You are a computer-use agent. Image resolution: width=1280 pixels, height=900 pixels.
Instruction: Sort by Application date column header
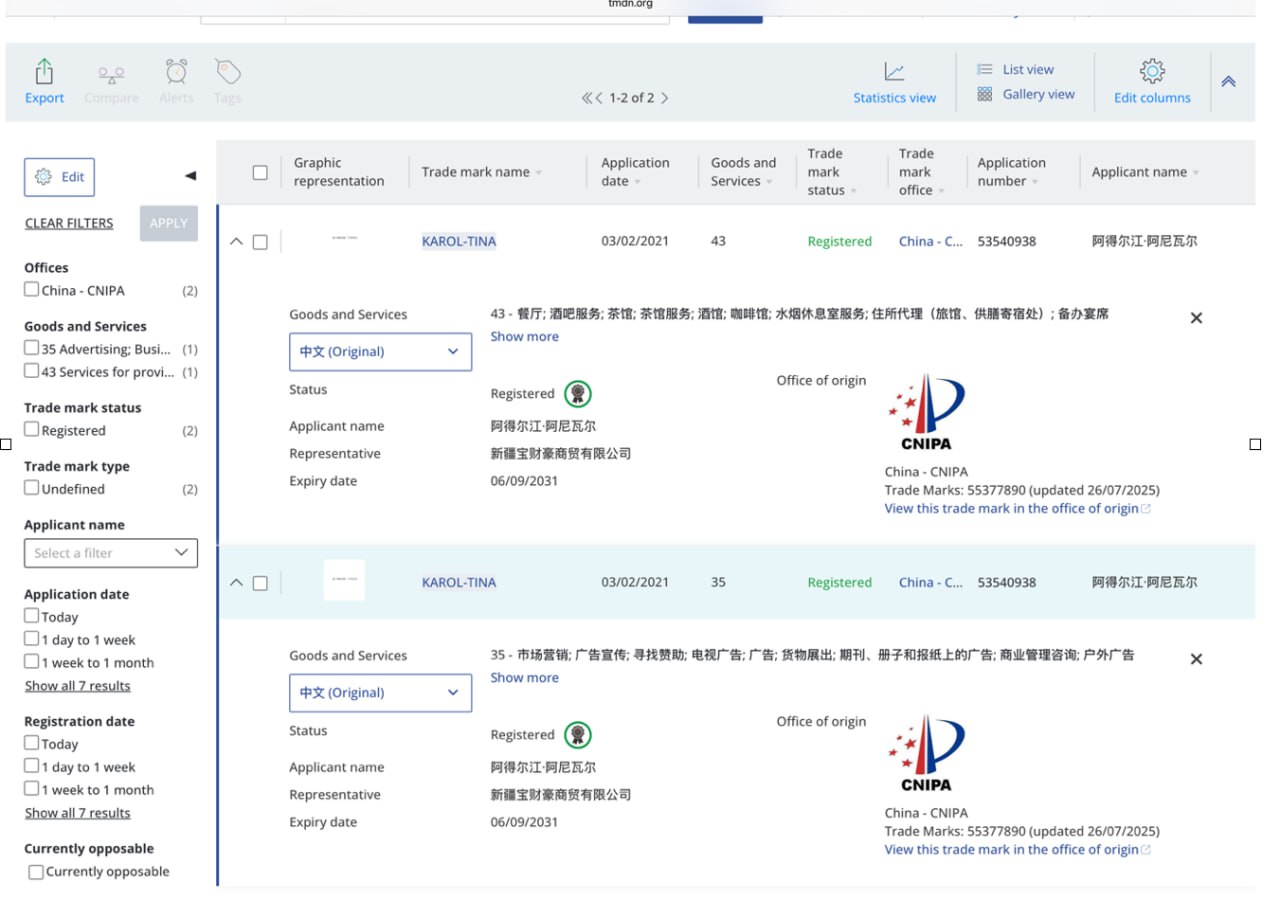coord(635,172)
